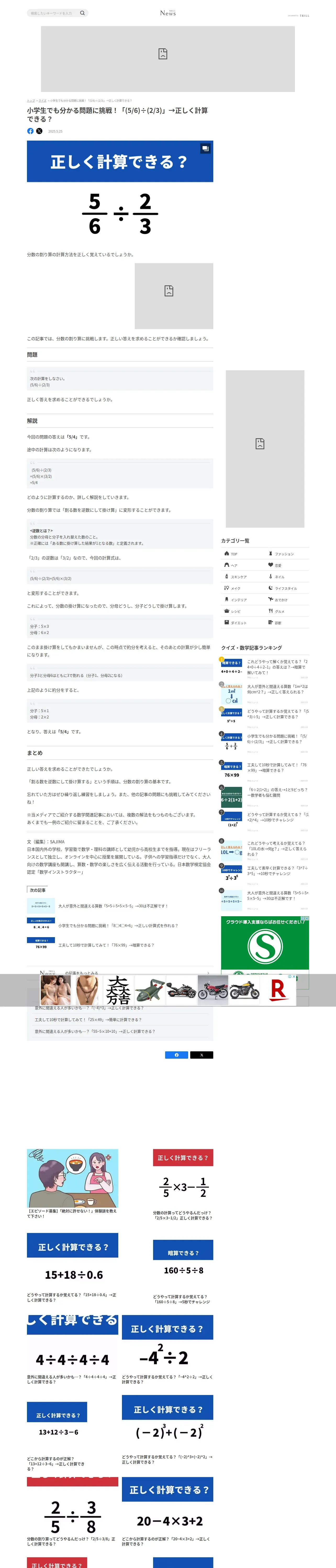Click the bottom Facebook share button
The width and height of the screenshot is (336, 1568).
pyautogui.click(x=176, y=1055)
